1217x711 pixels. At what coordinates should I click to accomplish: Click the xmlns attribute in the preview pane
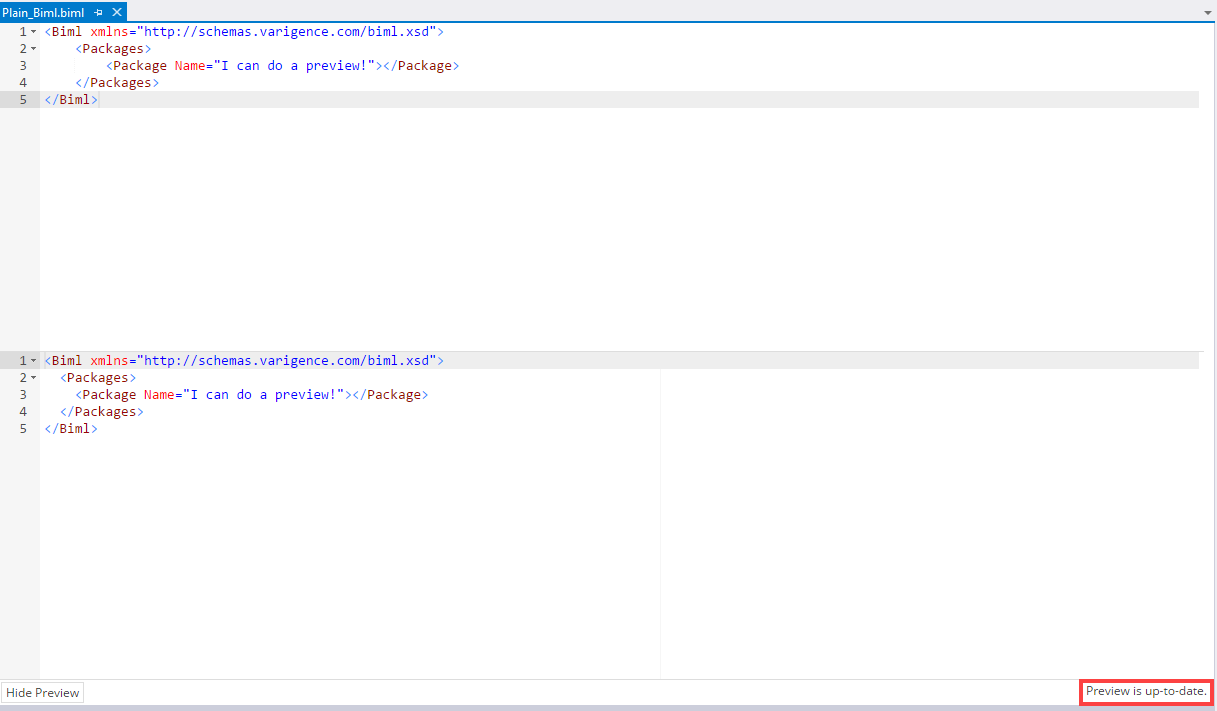[x=109, y=361]
